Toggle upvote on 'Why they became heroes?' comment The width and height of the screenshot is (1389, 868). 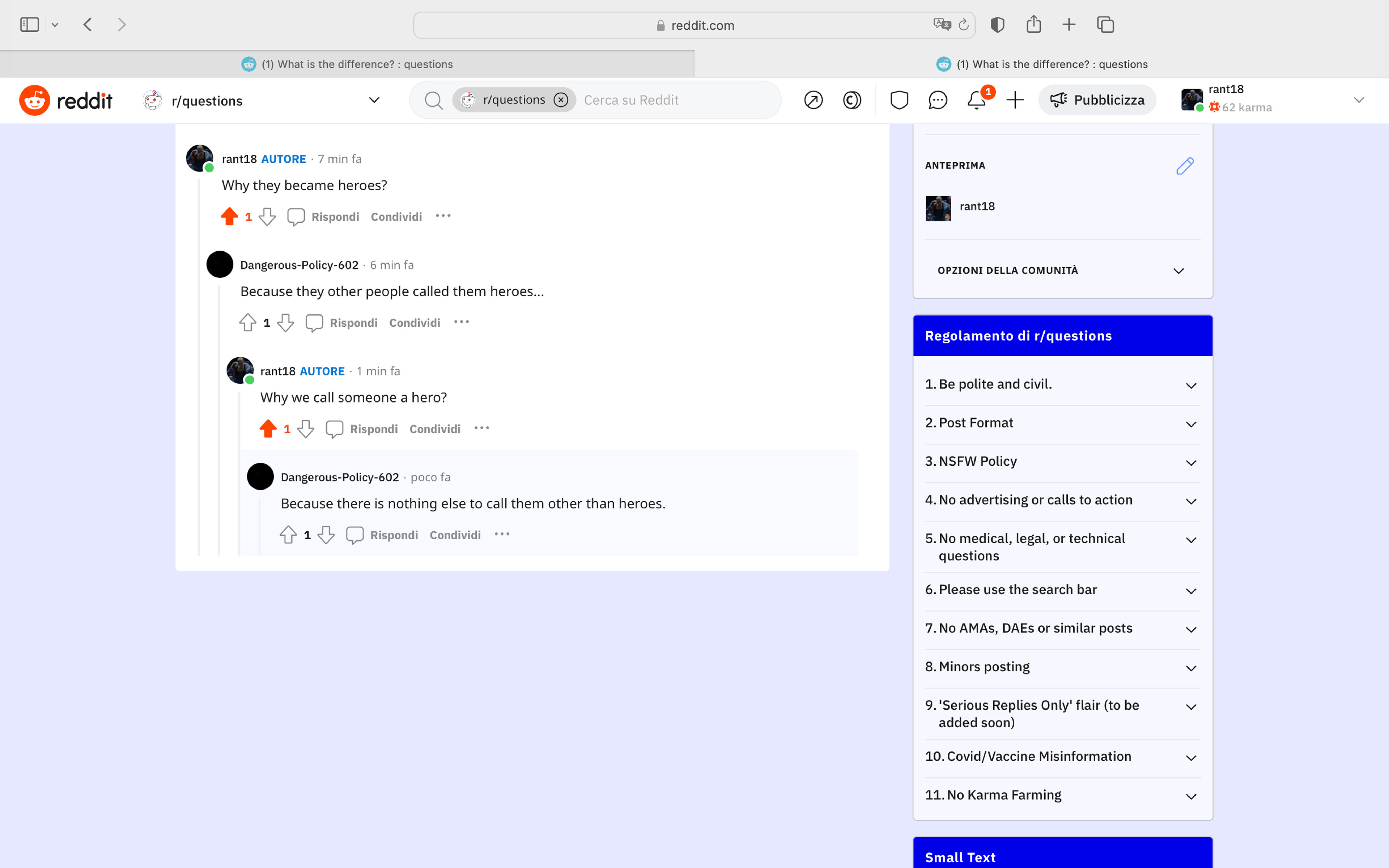230,216
